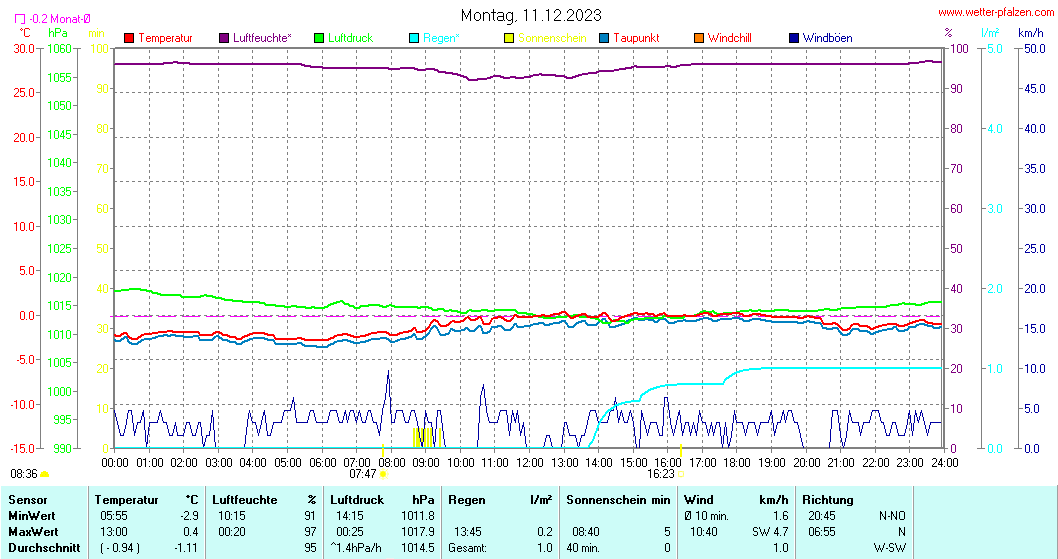Click the humidity maximum time 00:20
Image resolution: width=1058 pixels, height=559 pixels.
point(231,532)
